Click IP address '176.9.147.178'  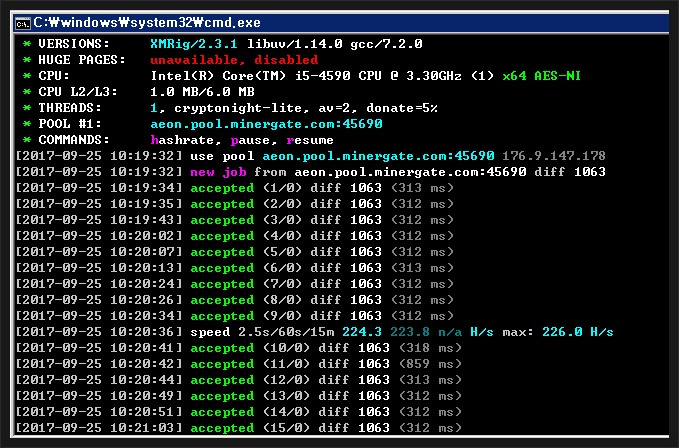pos(554,156)
